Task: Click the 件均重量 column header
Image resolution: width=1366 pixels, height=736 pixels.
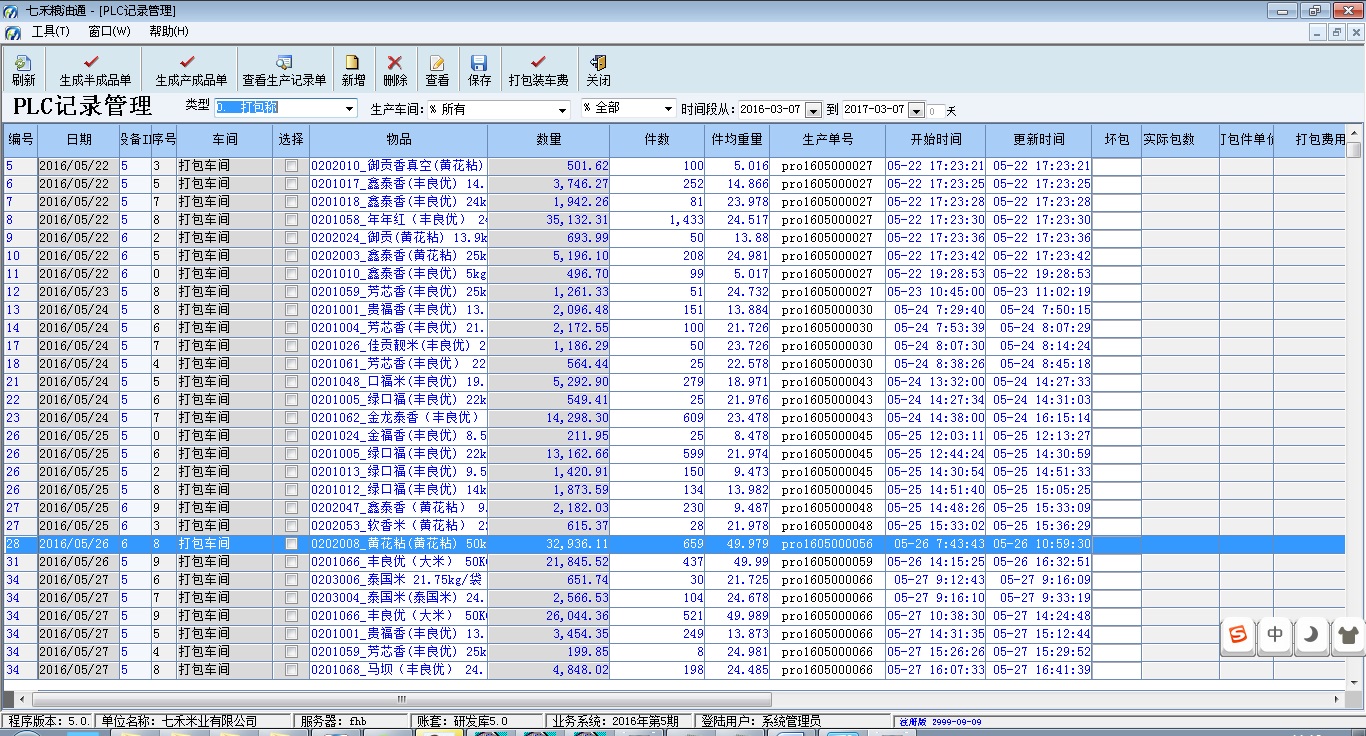Action: [x=738, y=140]
